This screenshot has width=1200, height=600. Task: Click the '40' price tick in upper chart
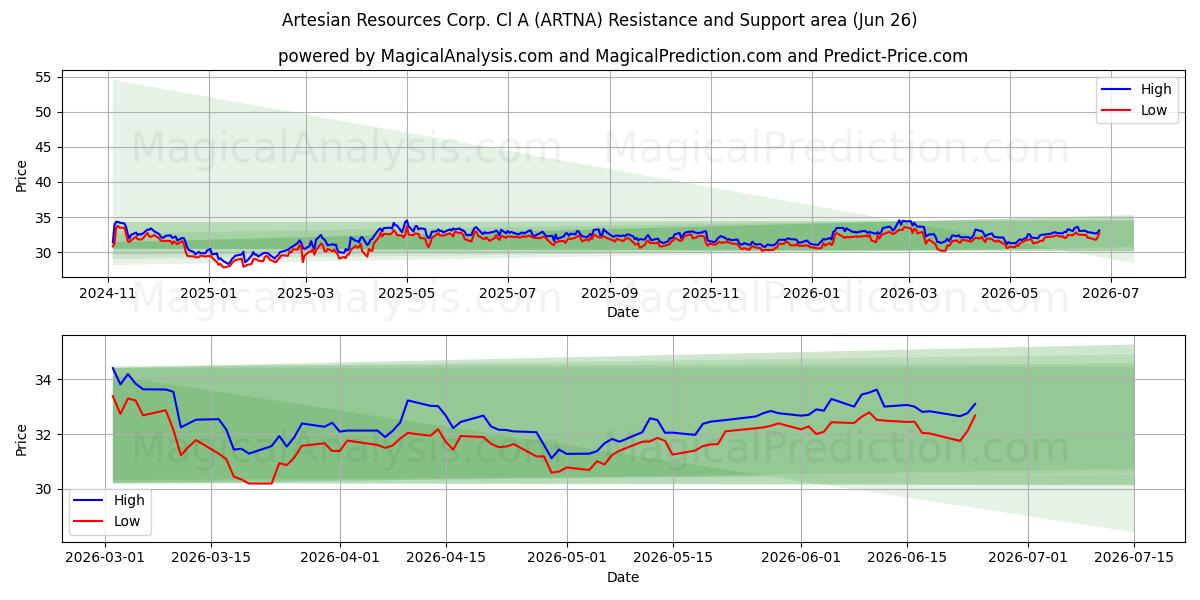point(45,182)
